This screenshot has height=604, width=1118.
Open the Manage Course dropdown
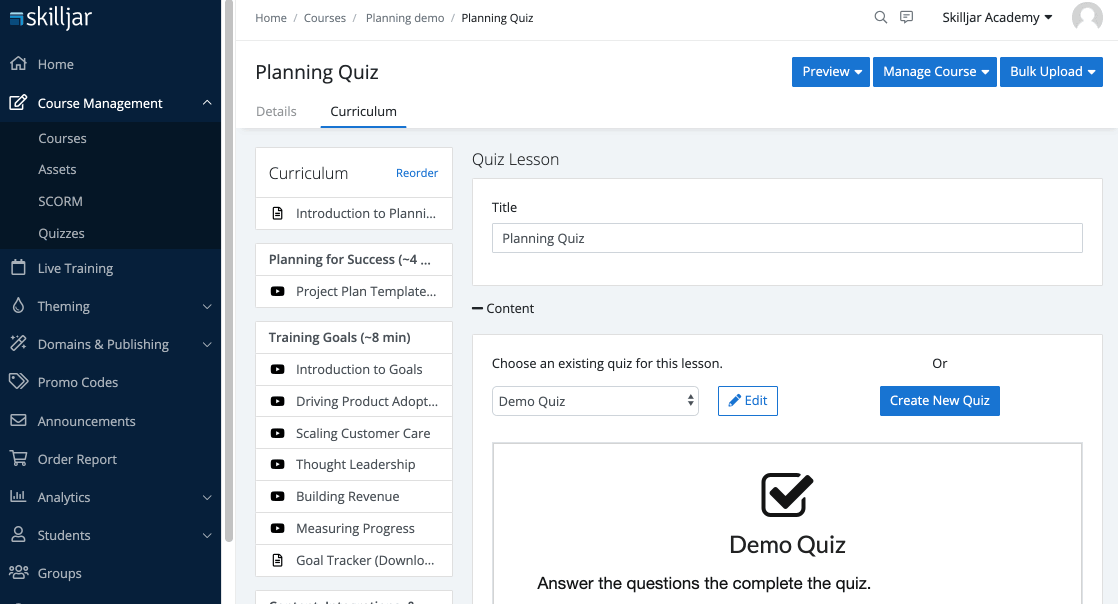click(935, 71)
